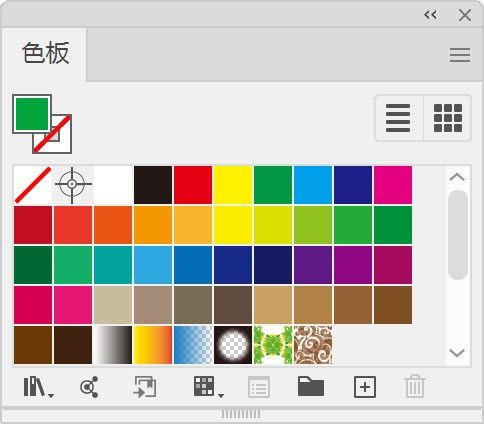Select the brown swirl pattern swatch
Viewport: 484px width, 424px height.
click(x=313, y=345)
